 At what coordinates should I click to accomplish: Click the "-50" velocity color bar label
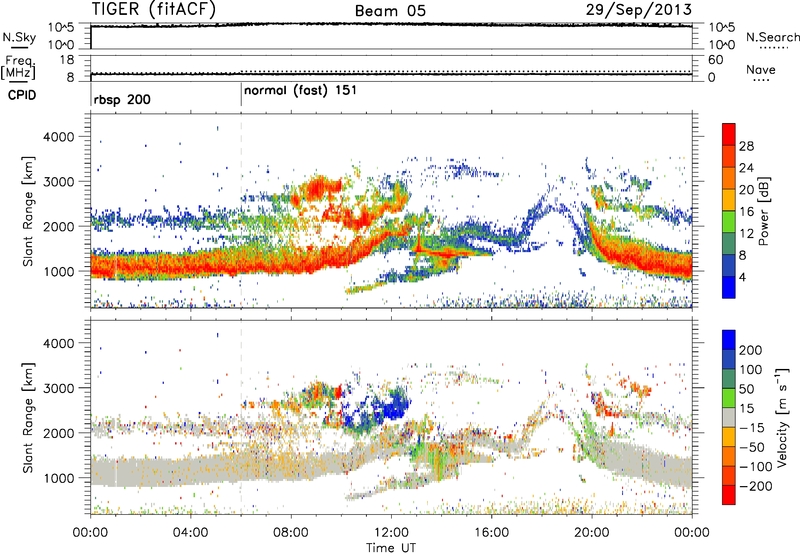pyautogui.click(x=751, y=447)
